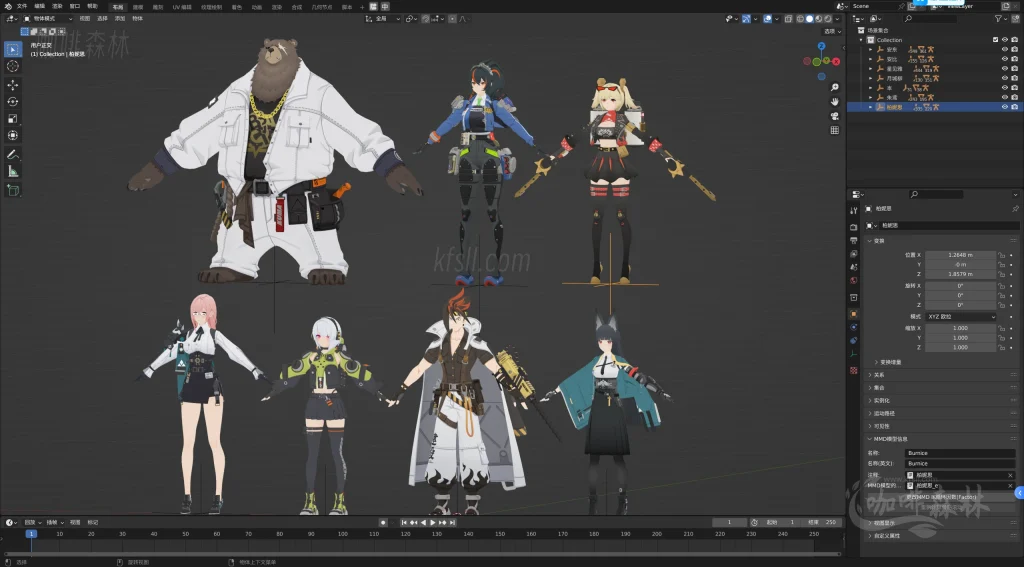
Task: Open the 编辑 Edit menu
Action: pos(40,7)
